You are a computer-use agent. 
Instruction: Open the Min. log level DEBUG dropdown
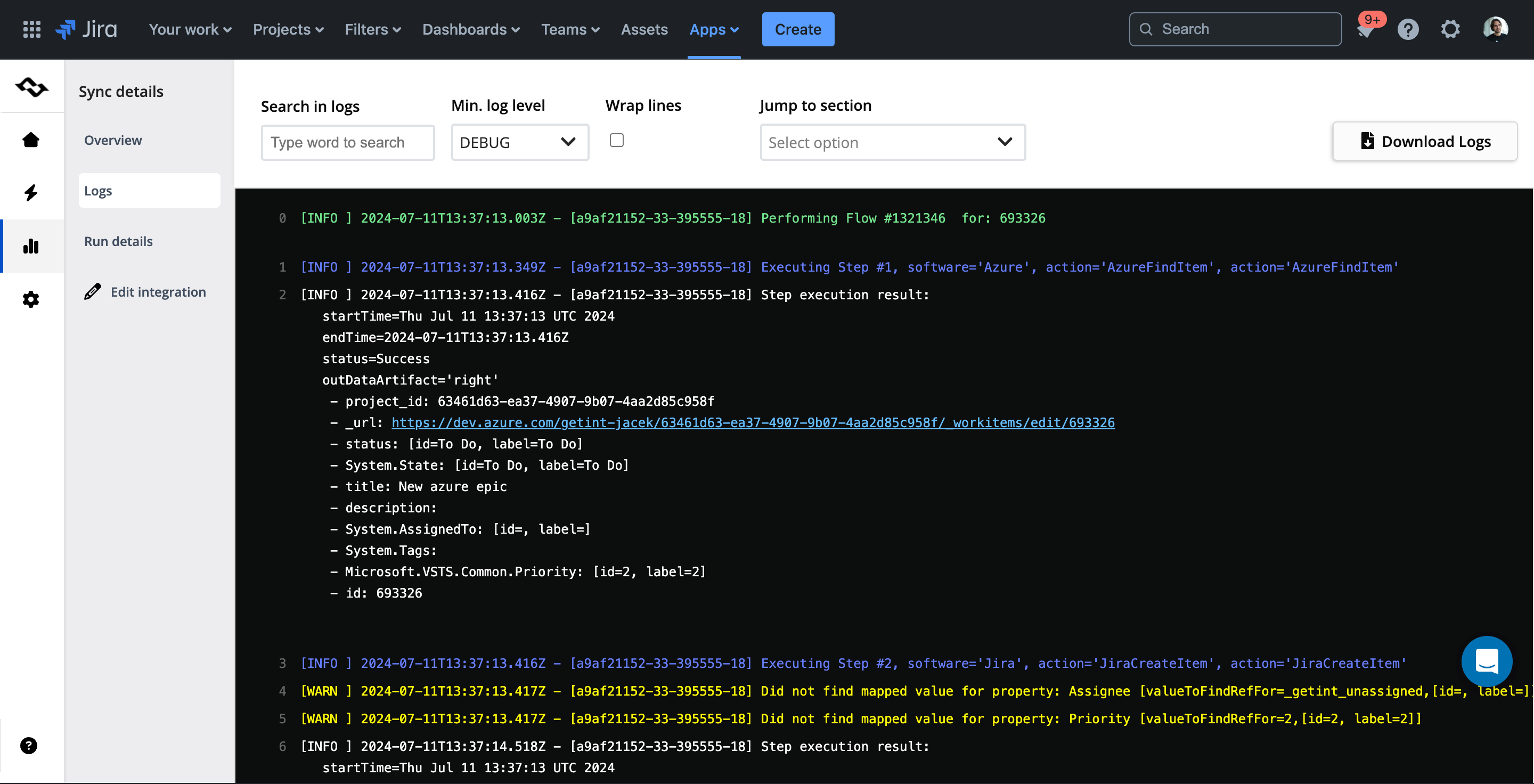(x=520, y=142)
